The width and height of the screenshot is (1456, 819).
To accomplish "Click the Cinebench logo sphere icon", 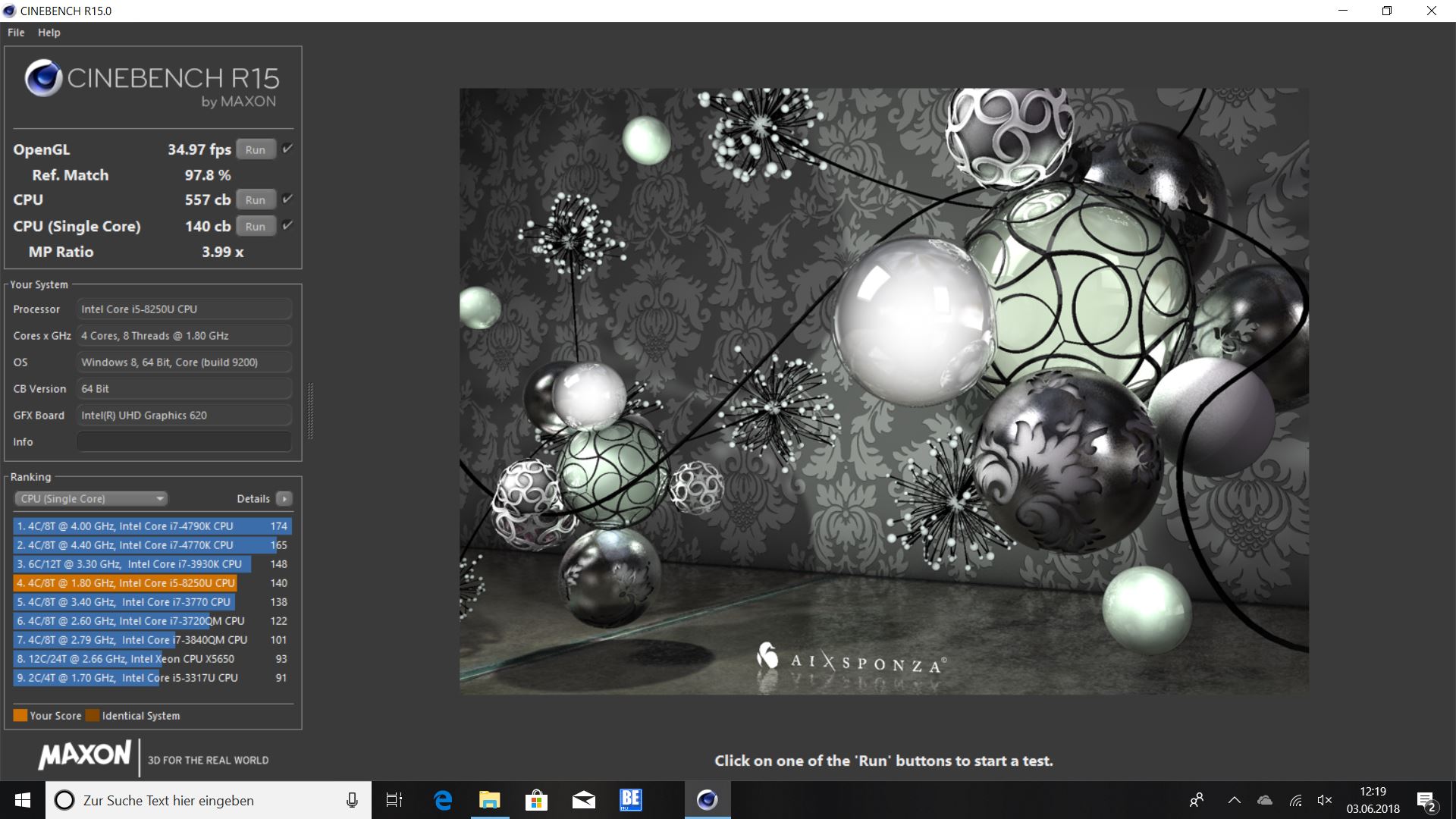I will coord(43,78).
